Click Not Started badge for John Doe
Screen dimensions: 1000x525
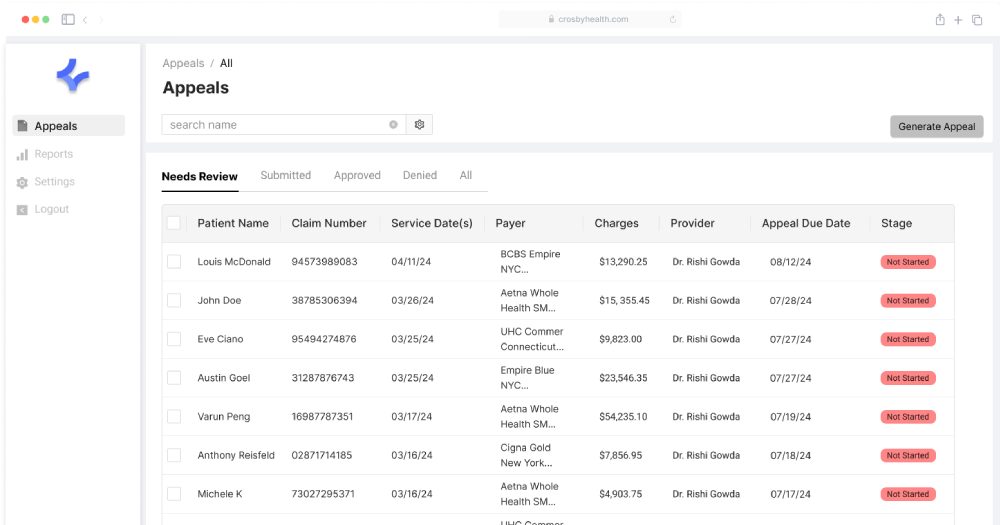(x=908, y=300)
